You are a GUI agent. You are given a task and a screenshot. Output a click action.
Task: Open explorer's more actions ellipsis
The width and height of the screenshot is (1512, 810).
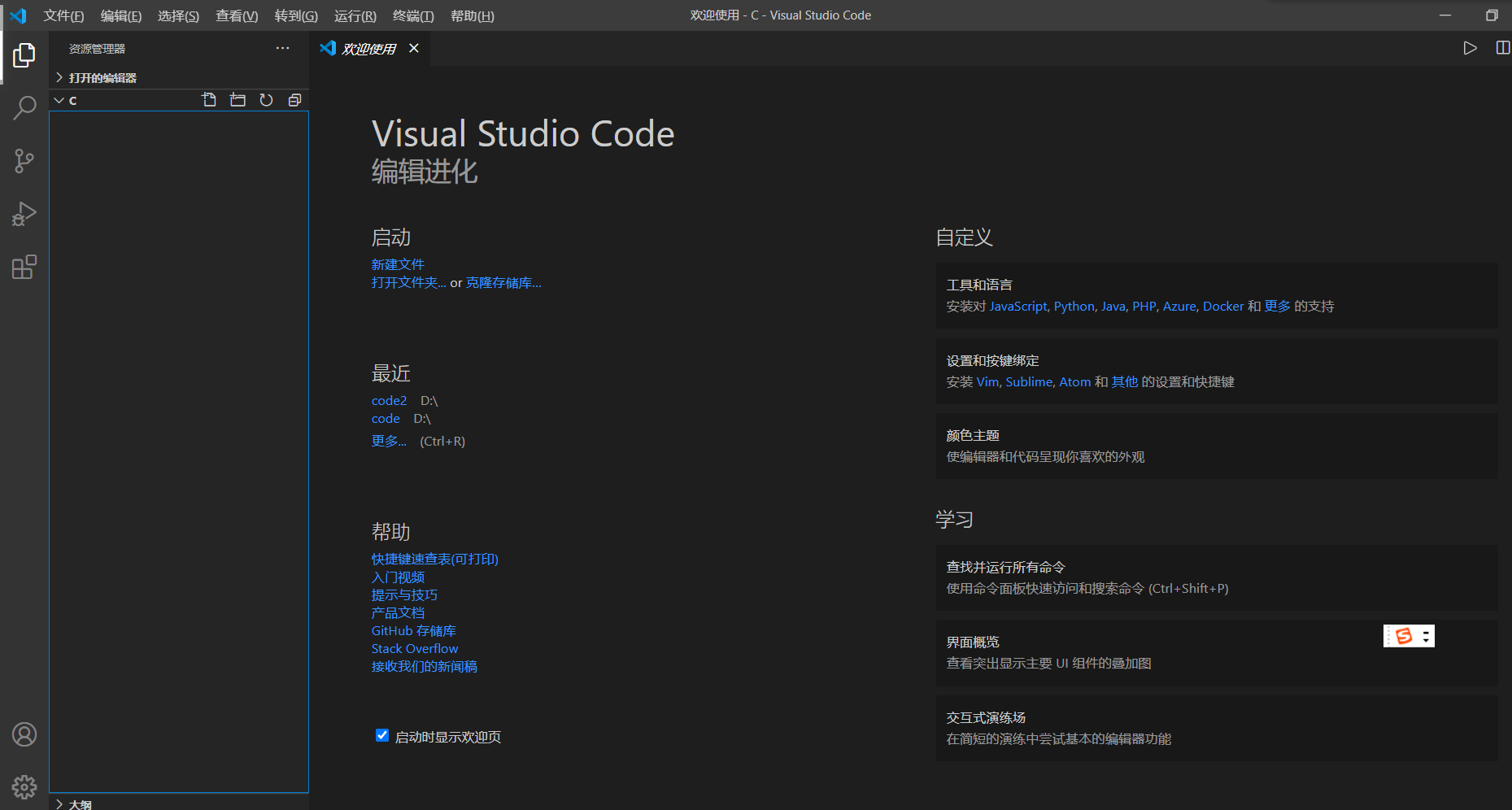[282, 48]
